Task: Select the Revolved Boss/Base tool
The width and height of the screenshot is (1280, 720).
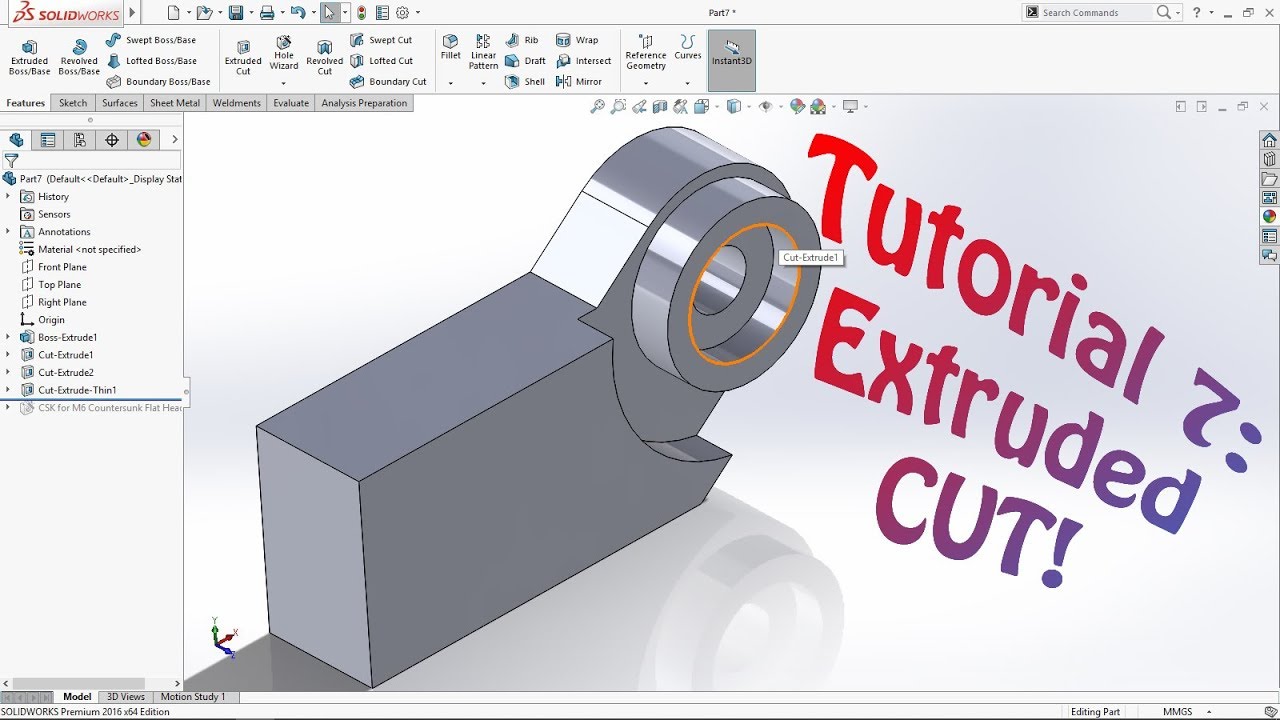Action: click(x=79, y=58)
